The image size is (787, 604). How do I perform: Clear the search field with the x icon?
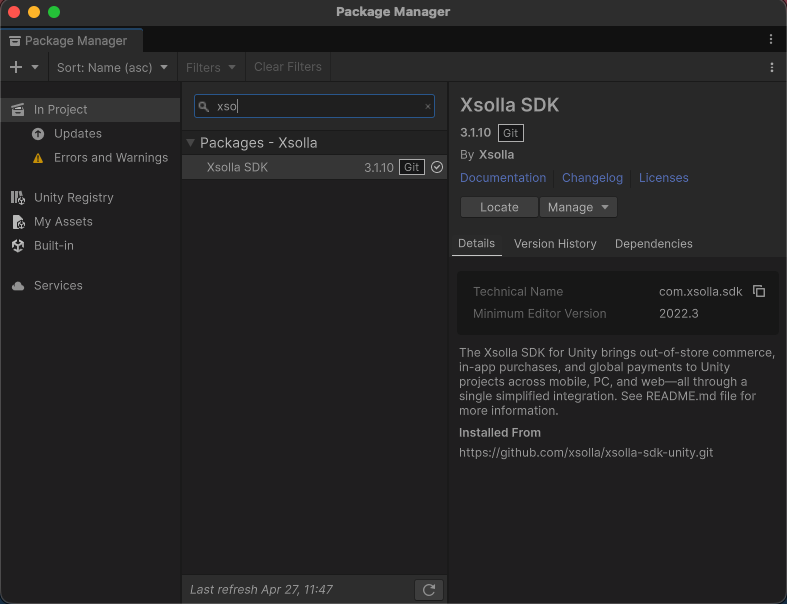pos(428,106)
